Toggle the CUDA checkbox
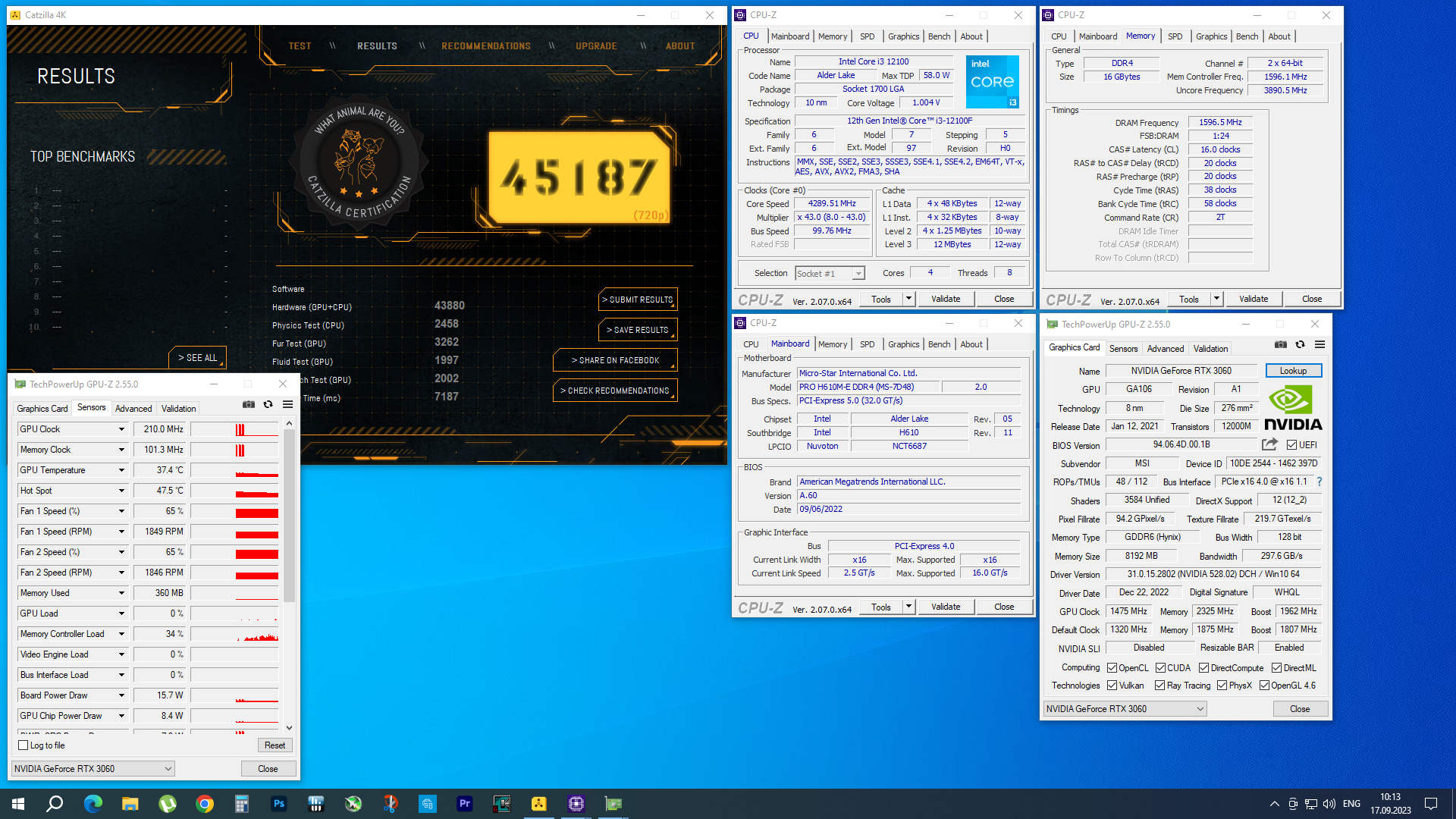Viewport: 1456px width, 819px height. pyautogui.click(x=1160, y=668)
